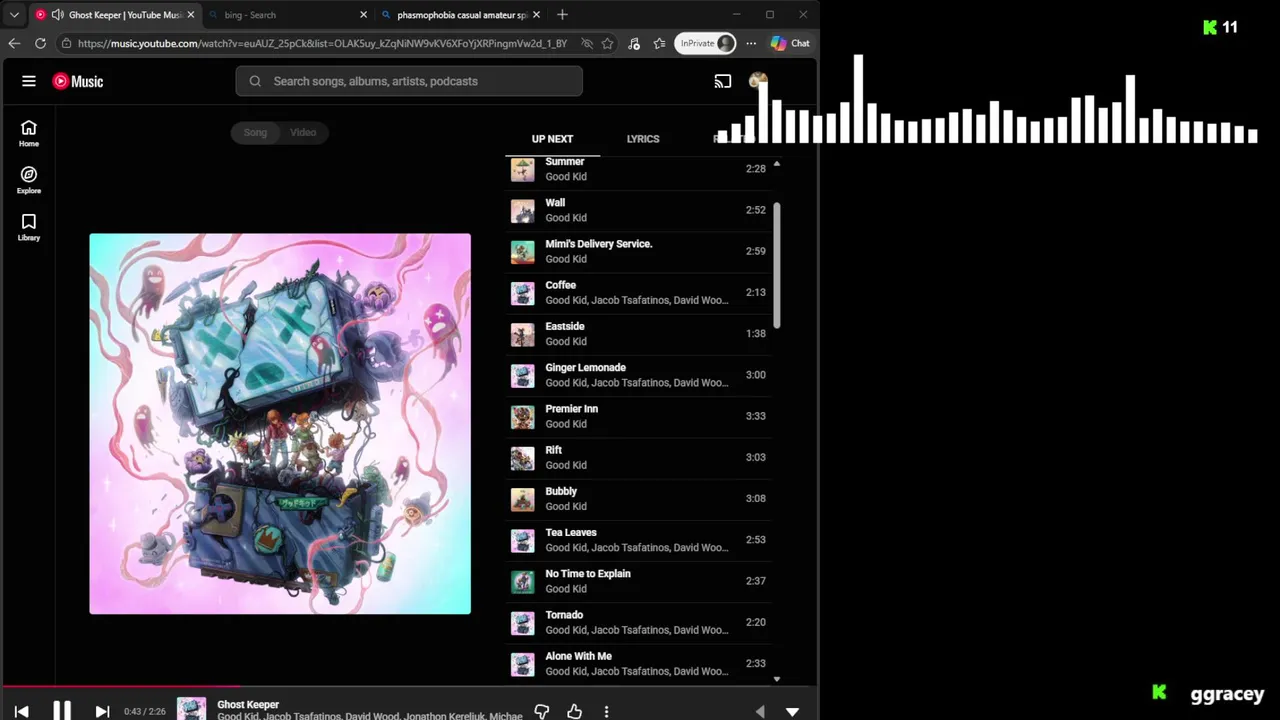
Task: Play "Alone With Me" from the queue
Action: (639, 663)
